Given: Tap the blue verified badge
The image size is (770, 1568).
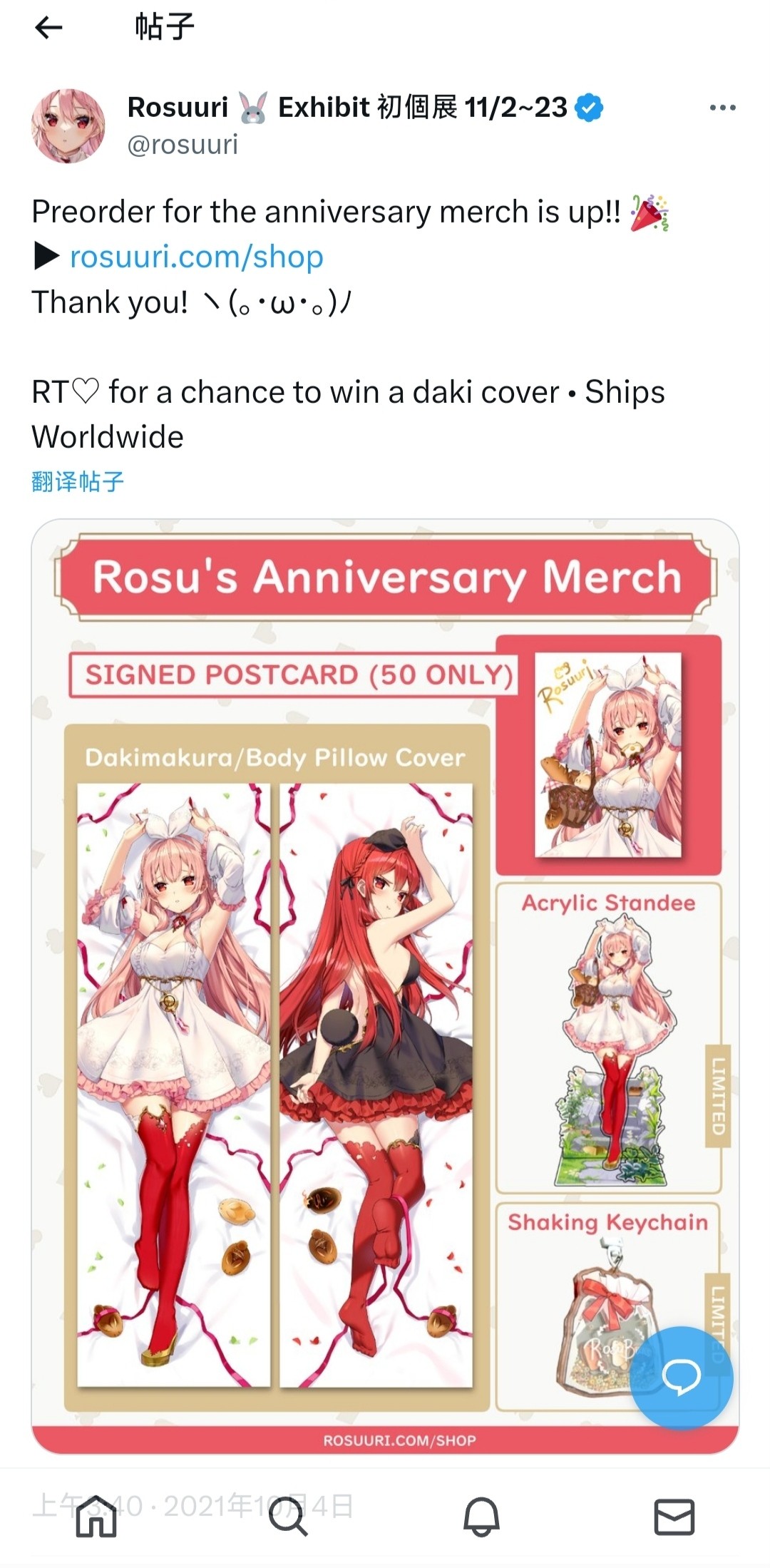Looking at the screenshot, I should click(x=589, y=108).
